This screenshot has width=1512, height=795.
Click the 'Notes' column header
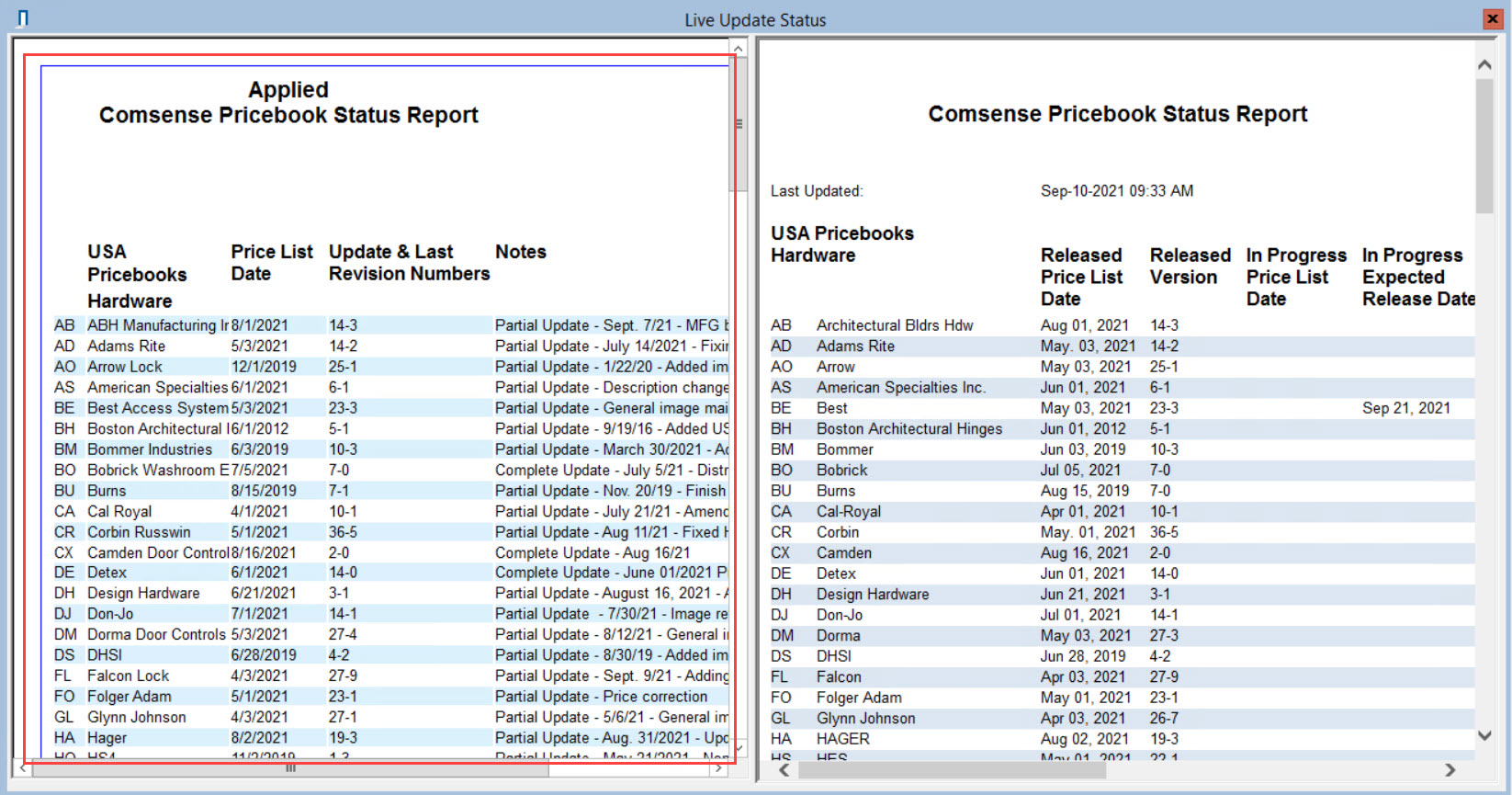tap(521, 252)
